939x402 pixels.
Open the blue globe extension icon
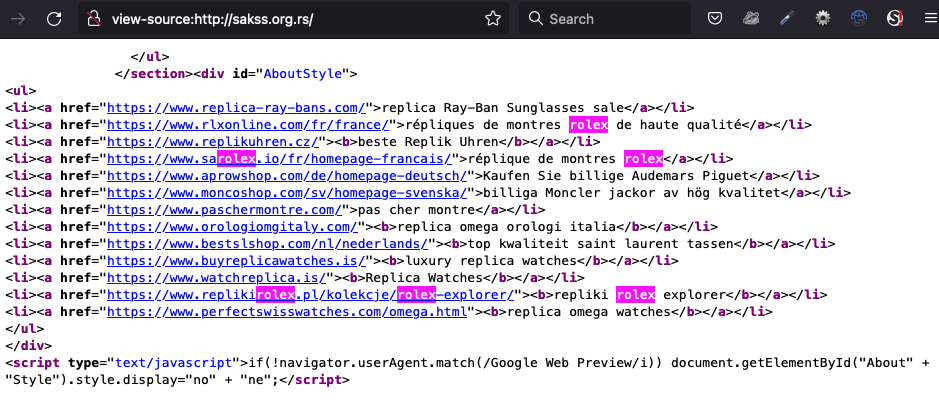859,19
